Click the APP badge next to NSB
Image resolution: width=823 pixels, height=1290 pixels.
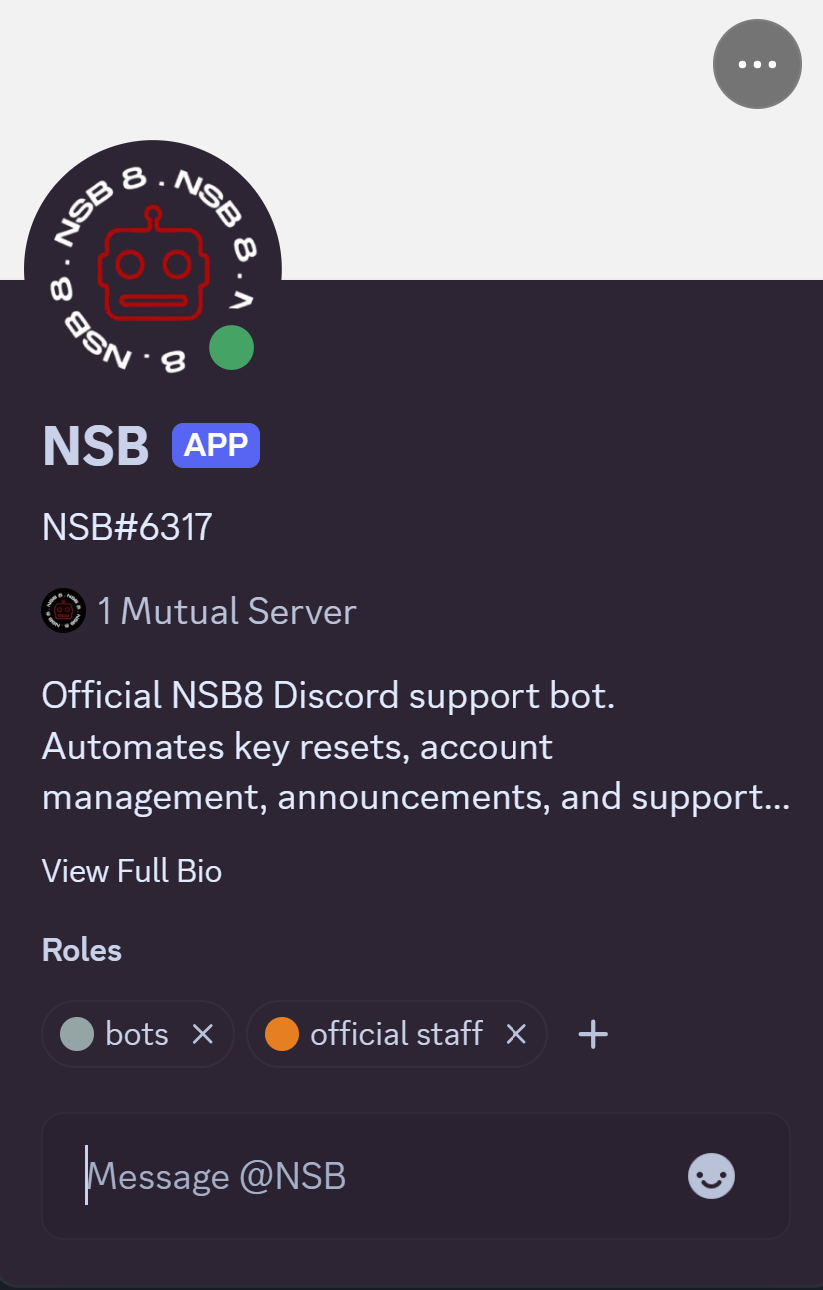point(216,445)
